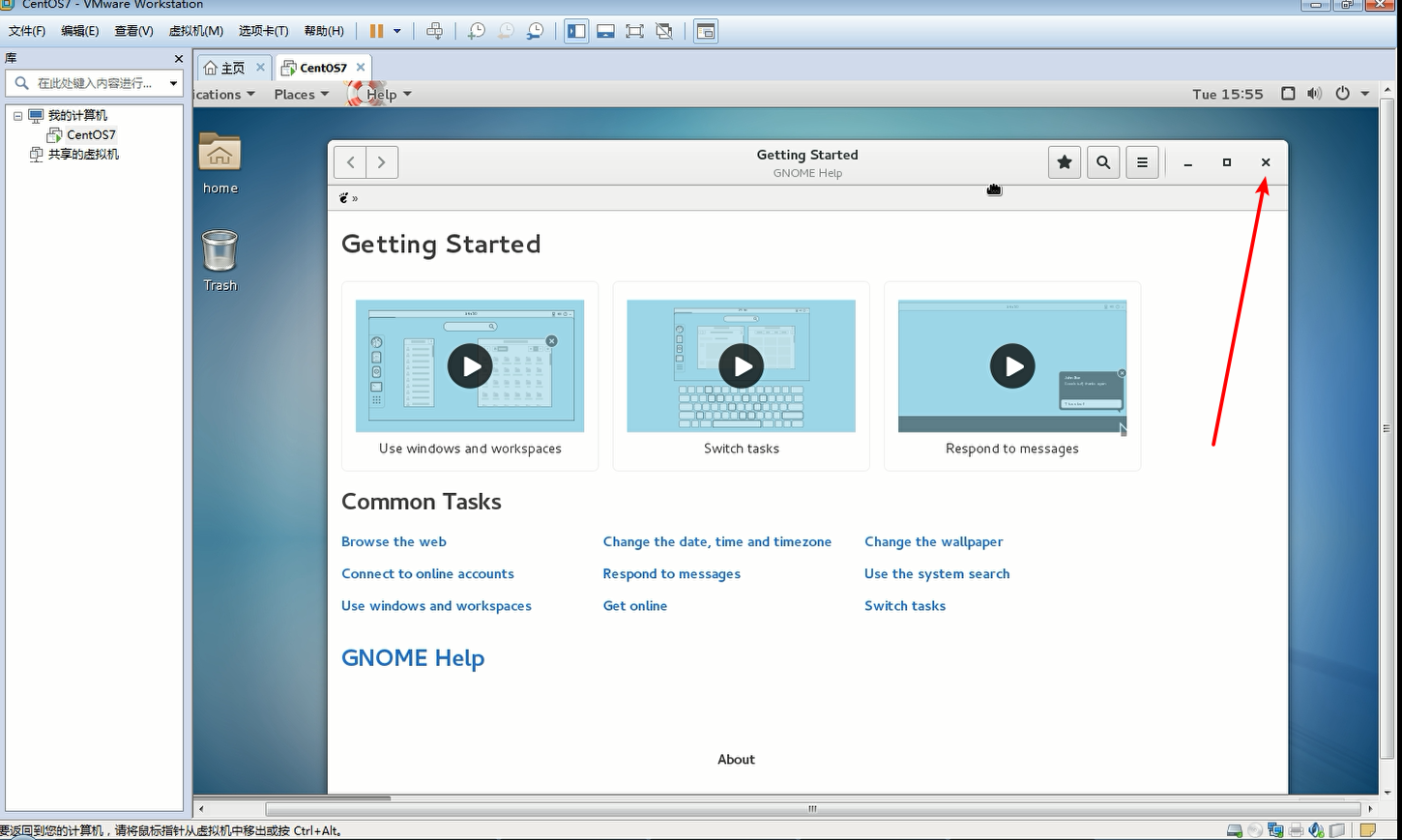Image resolution: width=1402 pixels, height=840 pixels.
Task: Click the printer status bar icon
Action: [1296, 830]
